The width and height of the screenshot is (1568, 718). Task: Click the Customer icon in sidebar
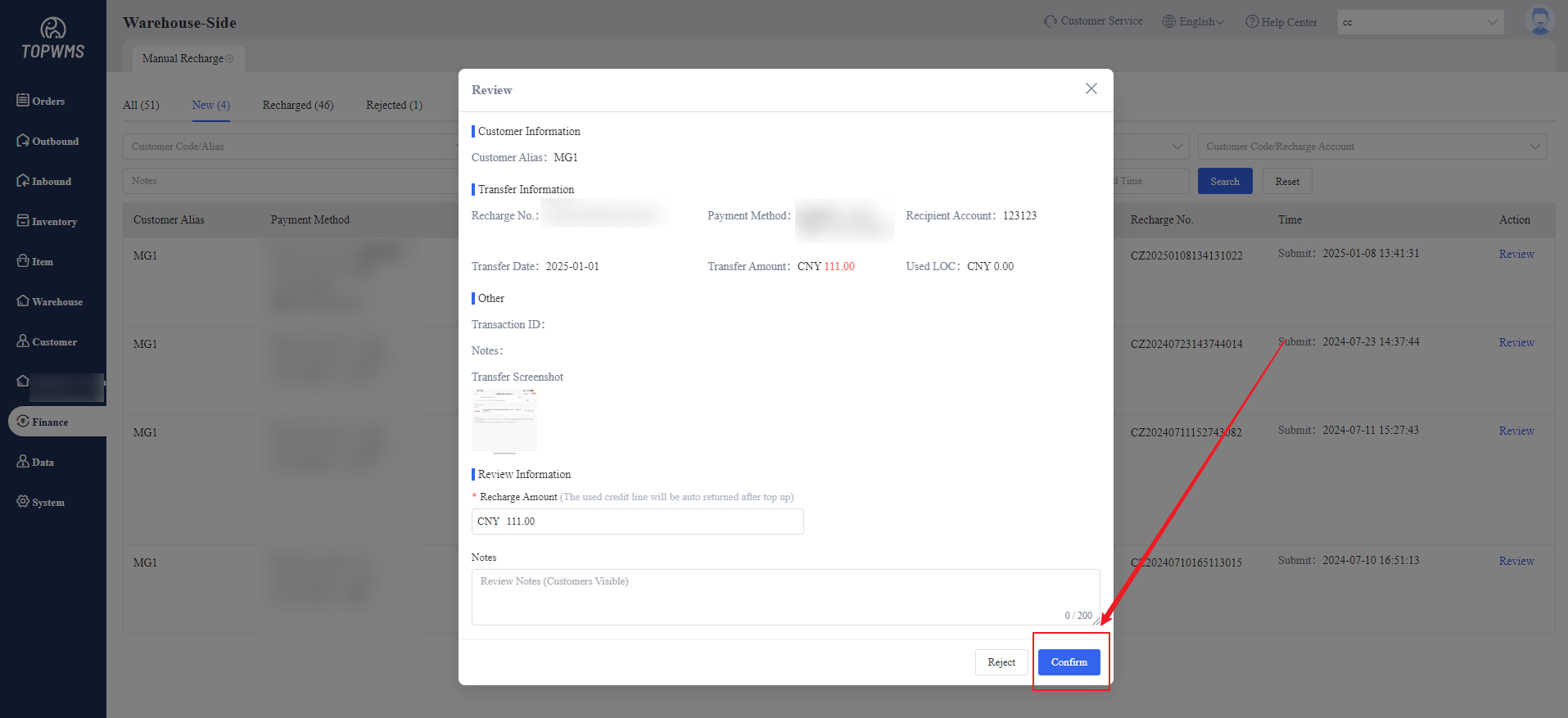point(23,341)
